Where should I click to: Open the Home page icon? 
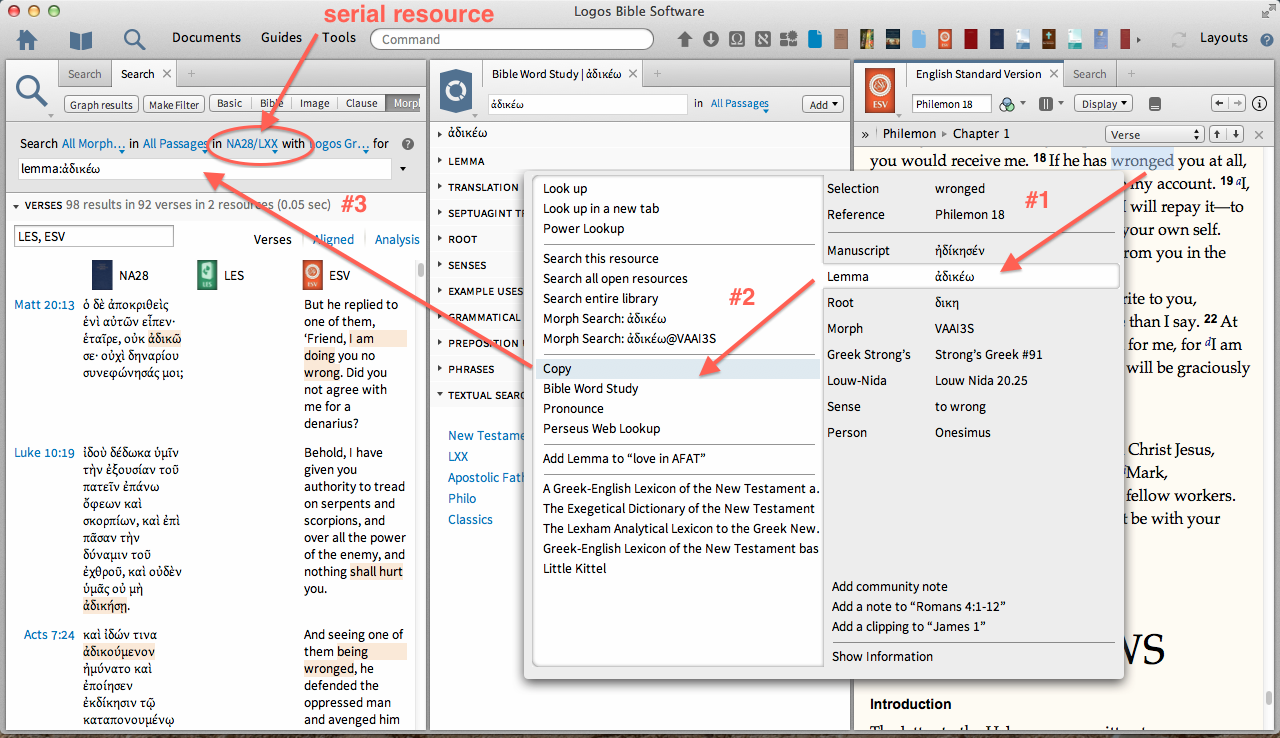(27, 40)
